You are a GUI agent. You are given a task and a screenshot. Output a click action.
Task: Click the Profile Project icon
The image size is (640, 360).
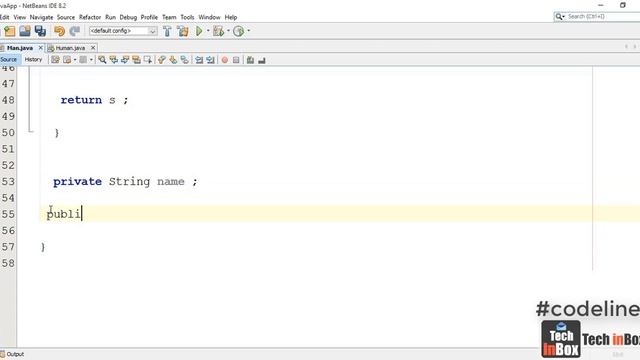point(238,31)
